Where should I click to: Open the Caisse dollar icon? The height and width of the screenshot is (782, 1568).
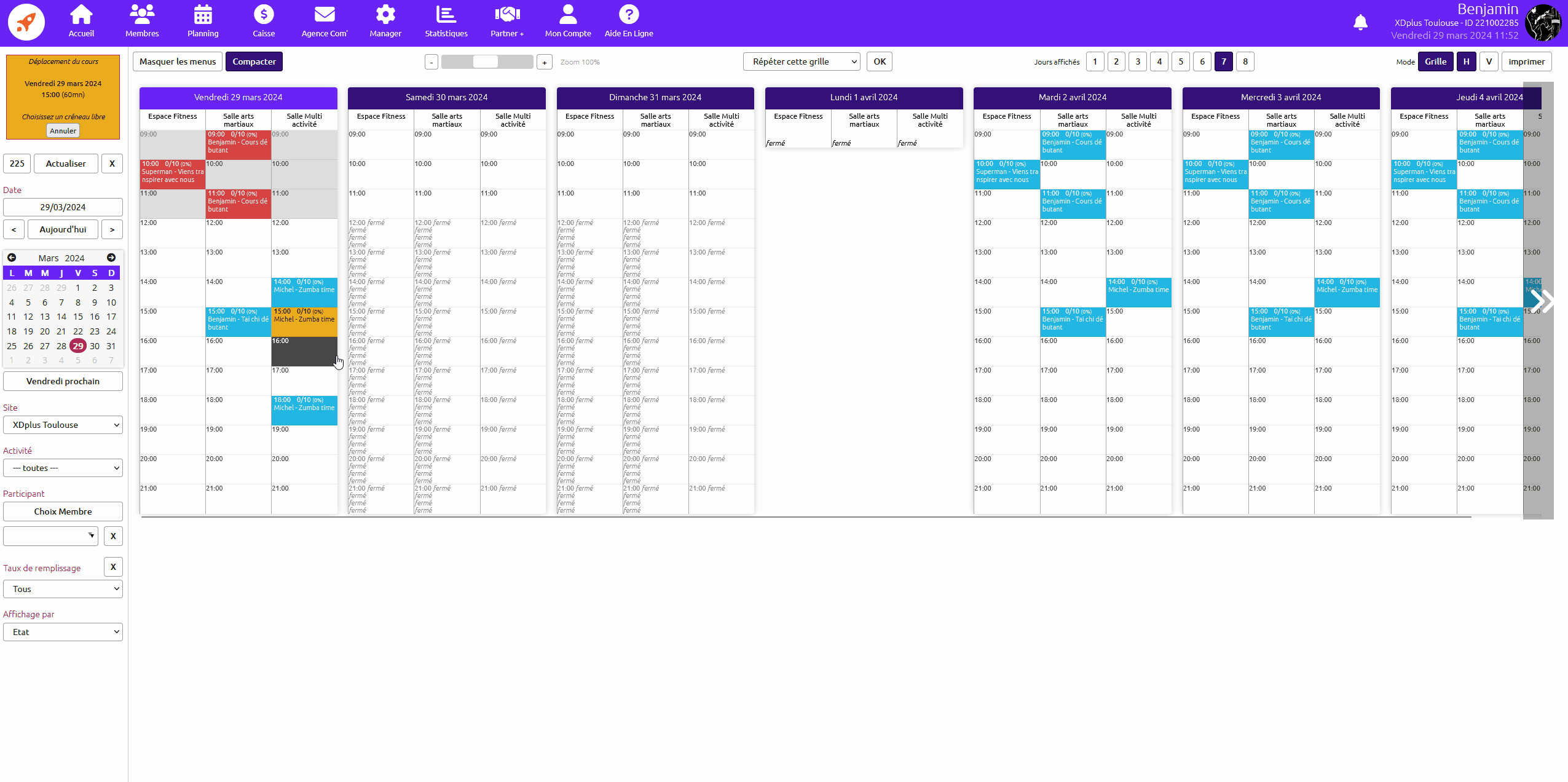[264, 14]
